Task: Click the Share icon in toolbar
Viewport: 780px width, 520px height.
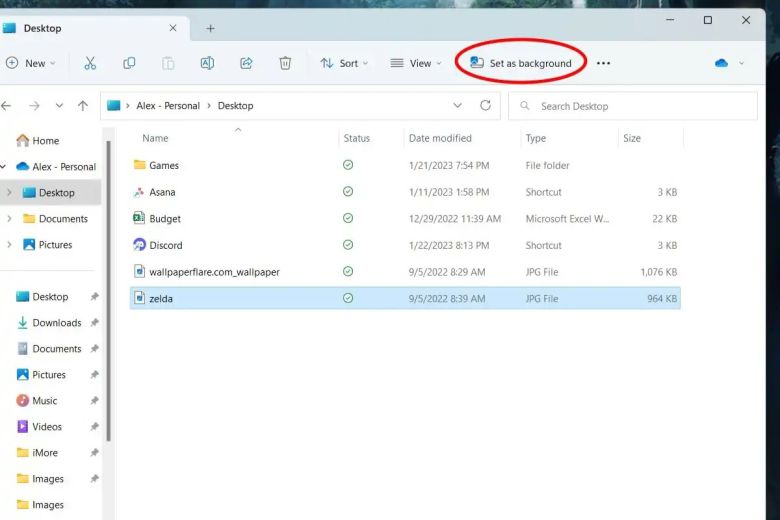Action: pos(246,63)
